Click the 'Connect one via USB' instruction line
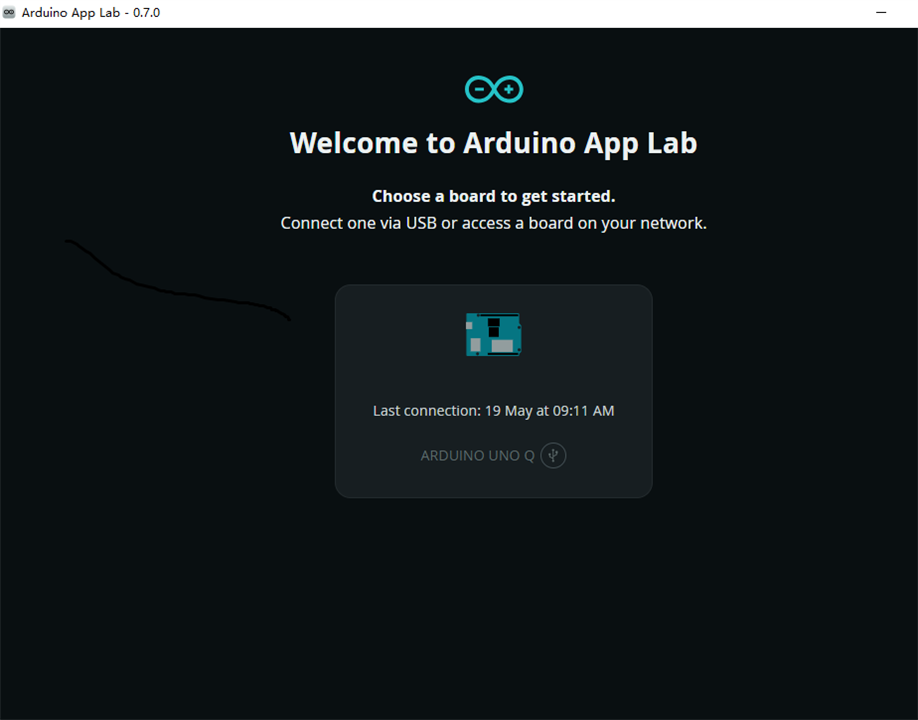 494,223
